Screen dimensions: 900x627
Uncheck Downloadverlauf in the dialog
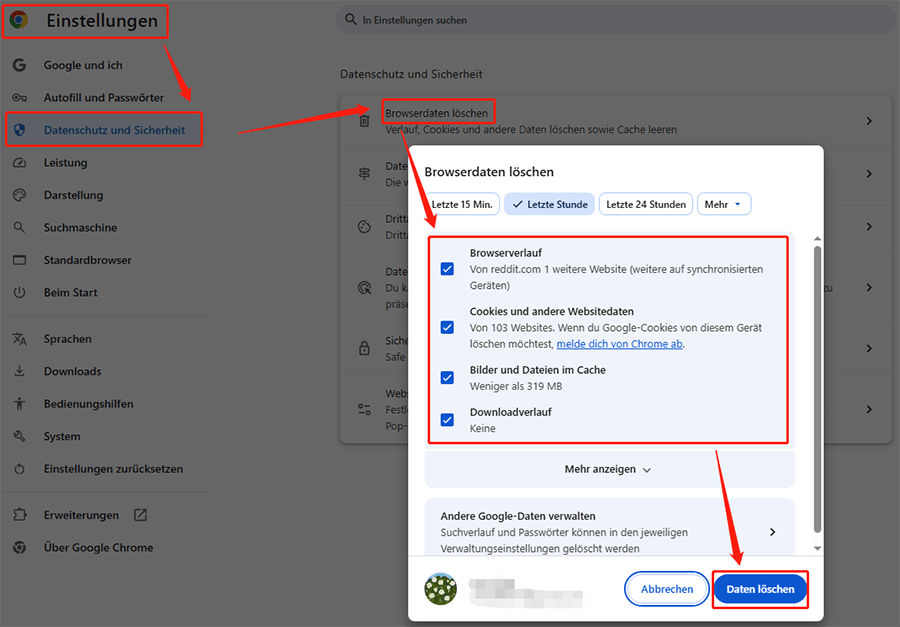[x=447, y=419]
